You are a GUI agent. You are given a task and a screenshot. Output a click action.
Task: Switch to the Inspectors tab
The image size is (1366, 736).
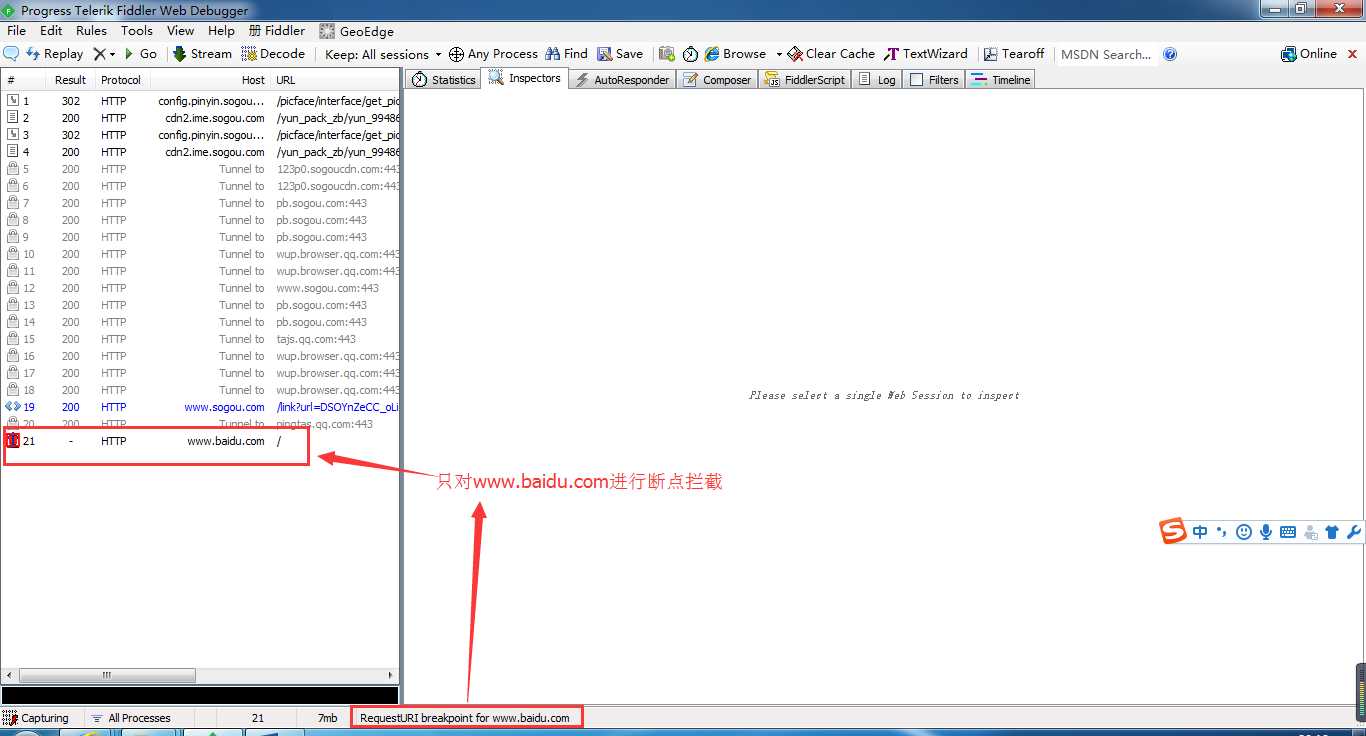pyautogui.click(x=525, y=78)
